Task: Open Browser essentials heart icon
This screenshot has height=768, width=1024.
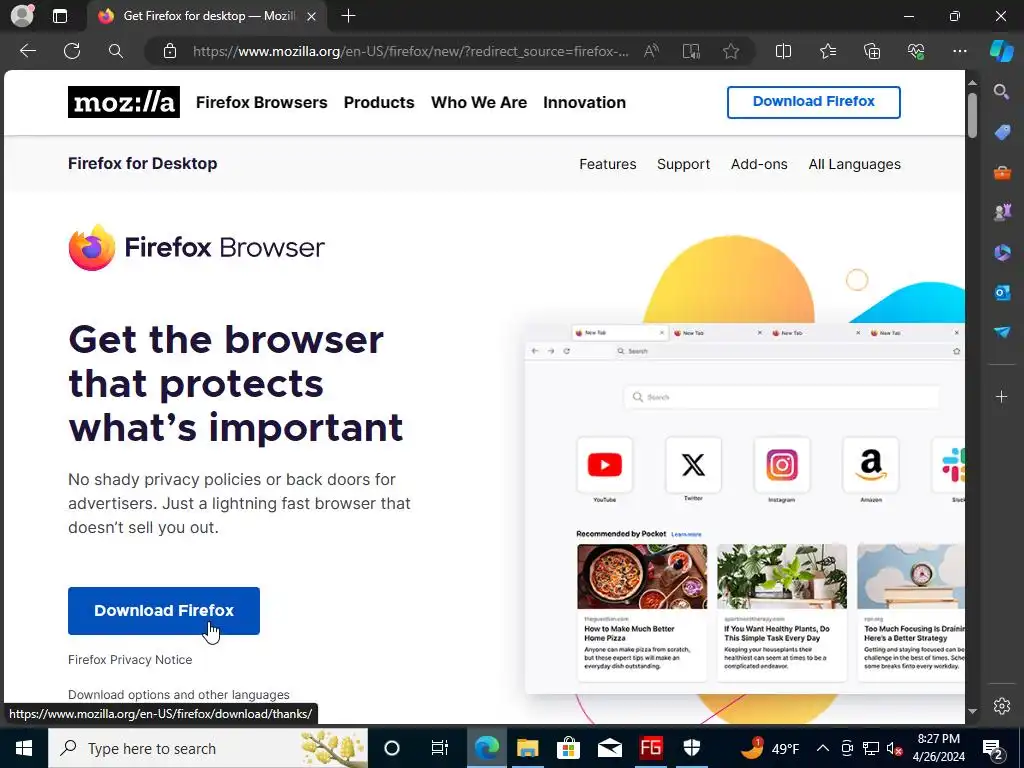Action: point(916,51)
